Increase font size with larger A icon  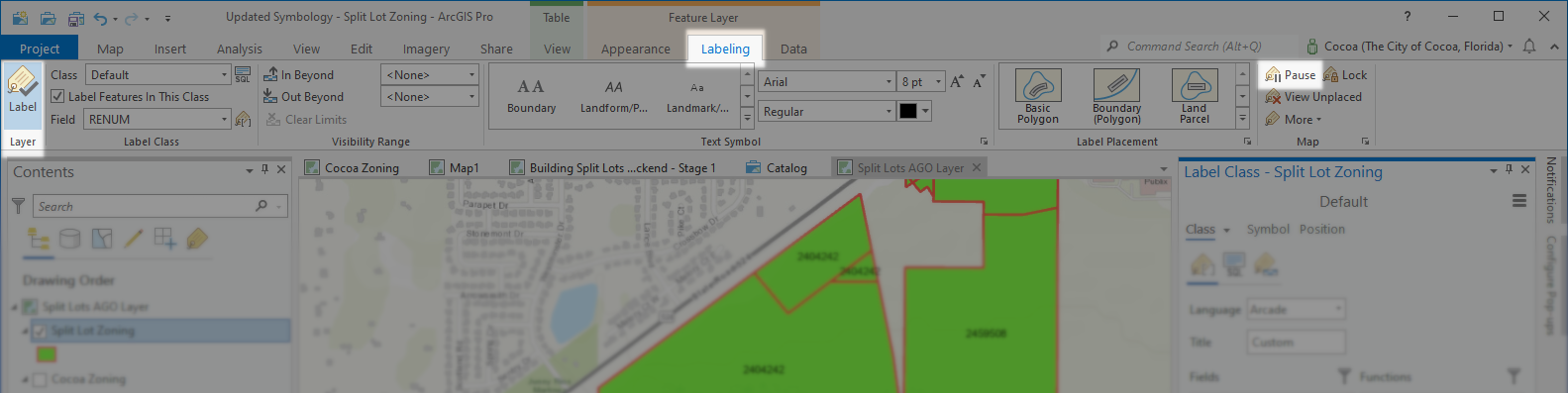956,81
